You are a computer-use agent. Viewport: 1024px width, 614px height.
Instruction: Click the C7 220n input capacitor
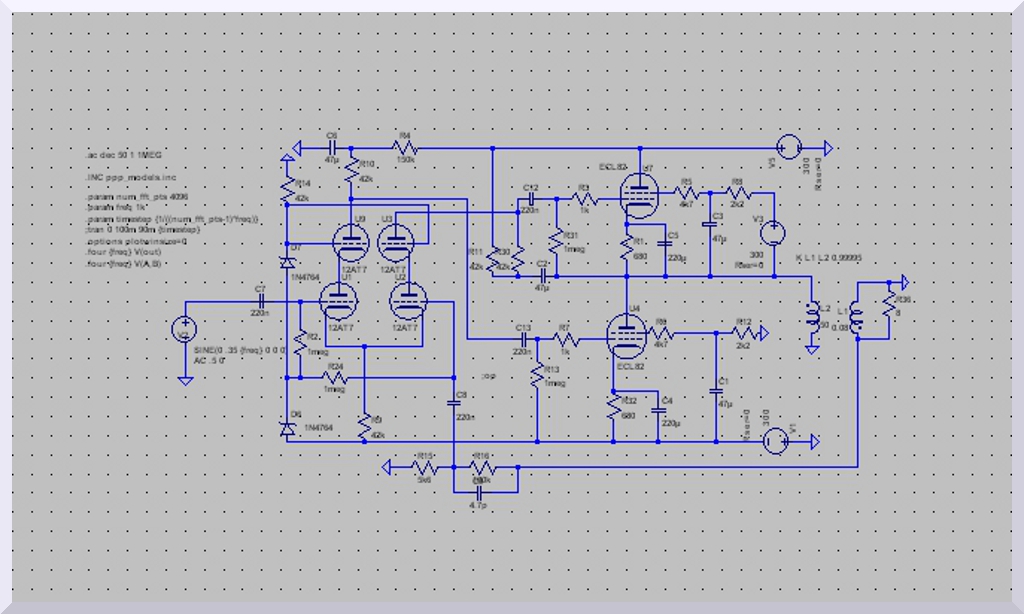click(x=260, y=300)
